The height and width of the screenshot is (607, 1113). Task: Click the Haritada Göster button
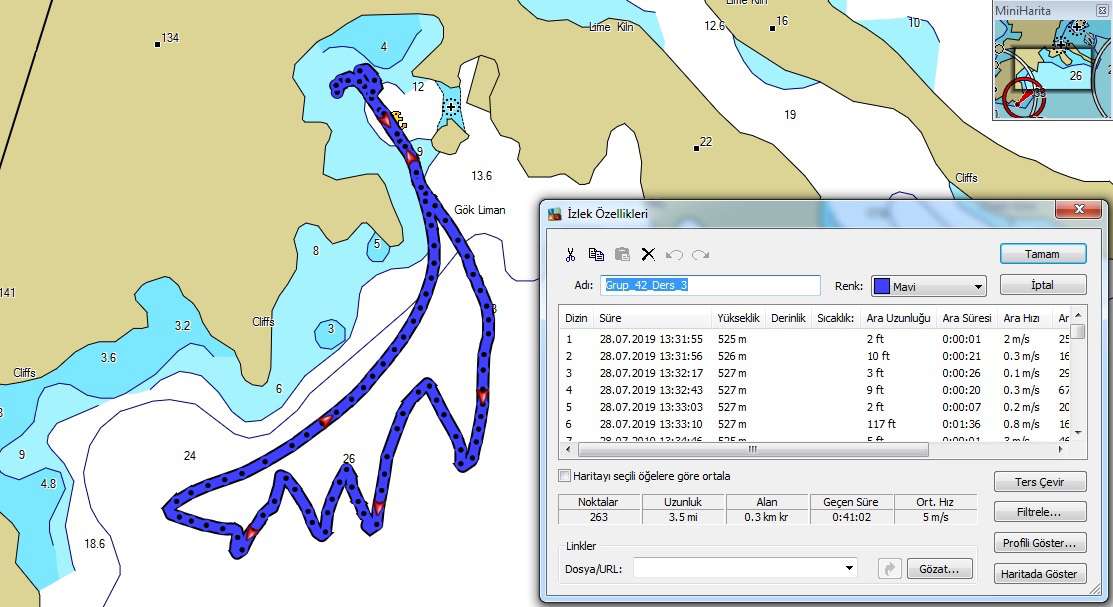(x=1040, y=574)
